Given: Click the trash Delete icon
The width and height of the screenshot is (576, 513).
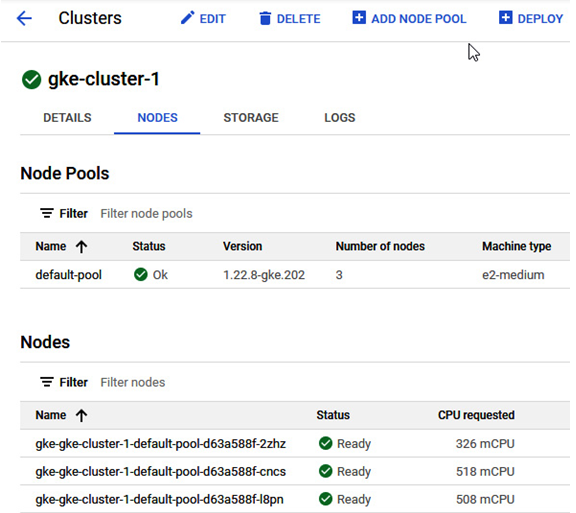Looking at the screenshot, I should pos(265,18).
